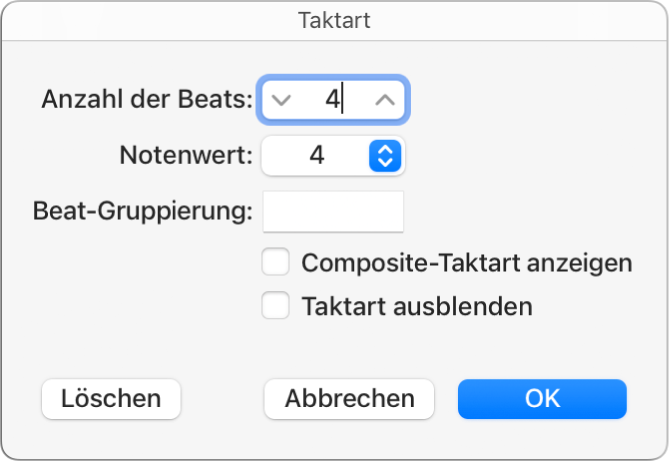
Task: Focus the Beat-Gruppierung text field
Action: coord(332,211)
